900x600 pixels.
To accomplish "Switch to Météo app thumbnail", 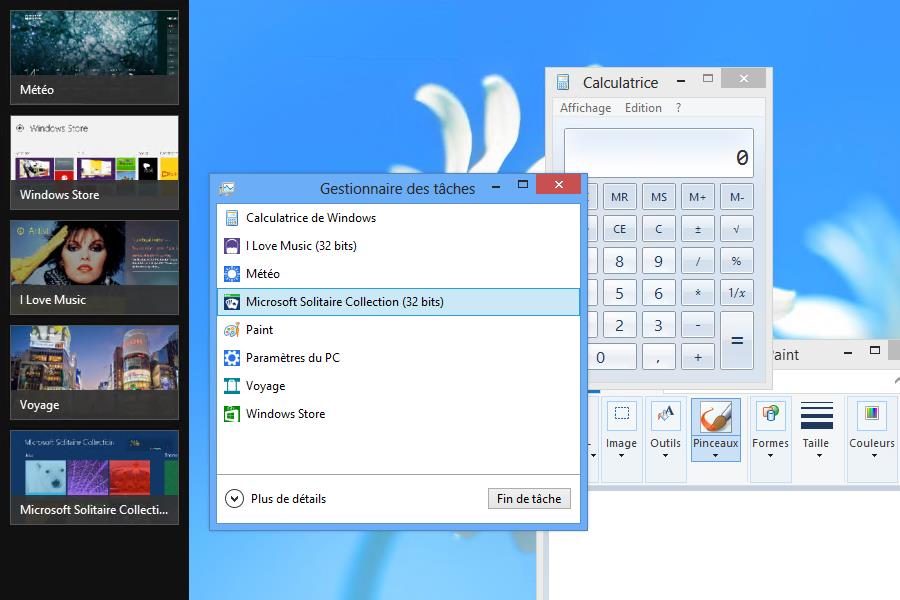I will [x=94, y=57].
